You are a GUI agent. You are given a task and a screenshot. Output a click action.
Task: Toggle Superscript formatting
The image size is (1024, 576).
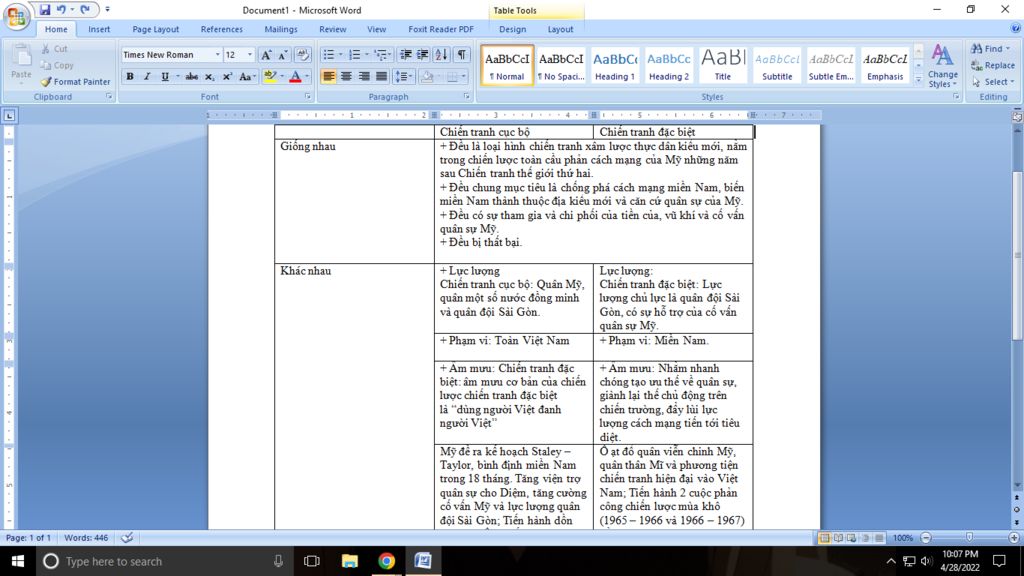pyautogui.click(x=227, y=76)
